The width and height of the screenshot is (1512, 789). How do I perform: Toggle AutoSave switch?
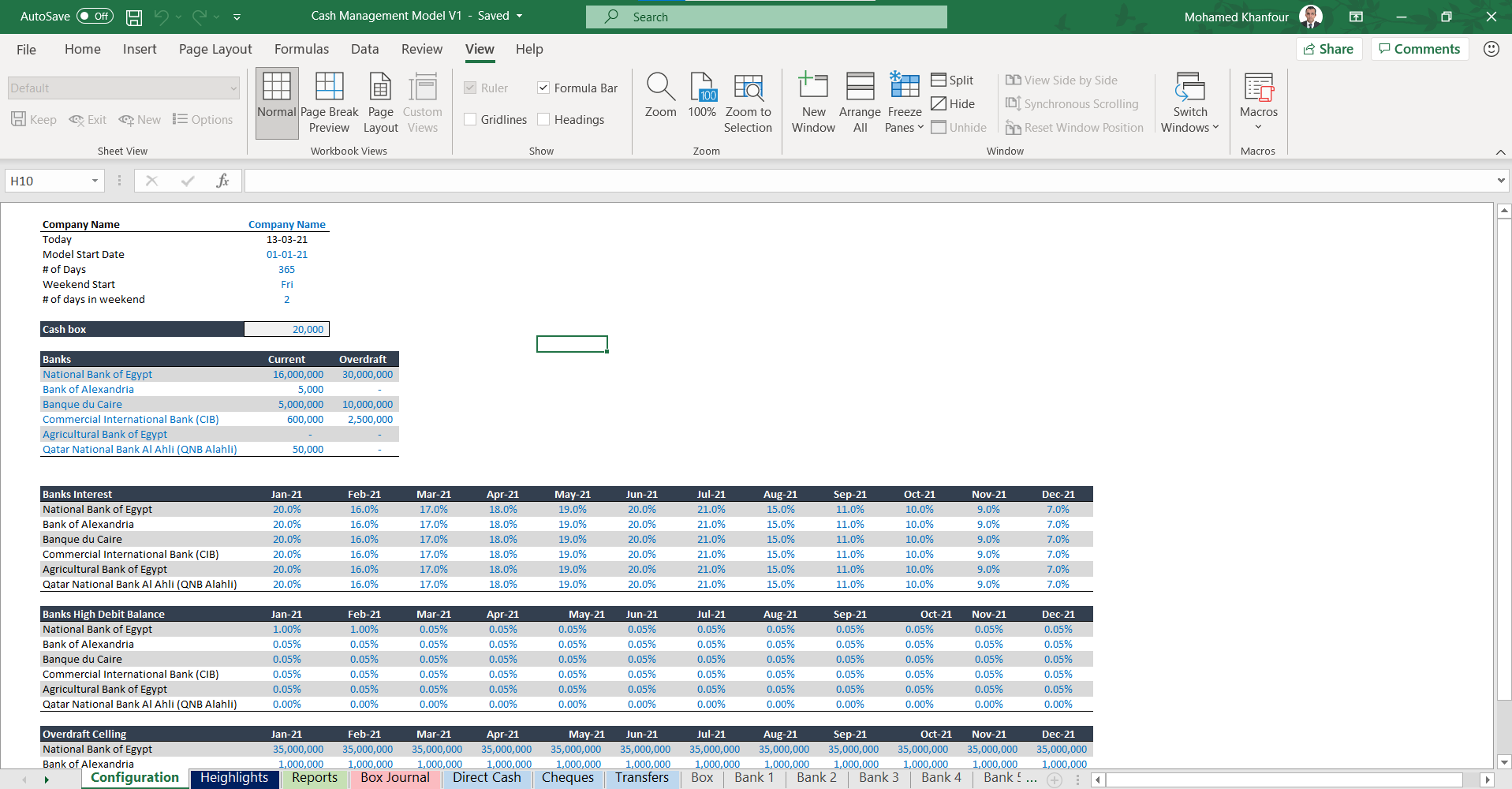coord(95,16)
